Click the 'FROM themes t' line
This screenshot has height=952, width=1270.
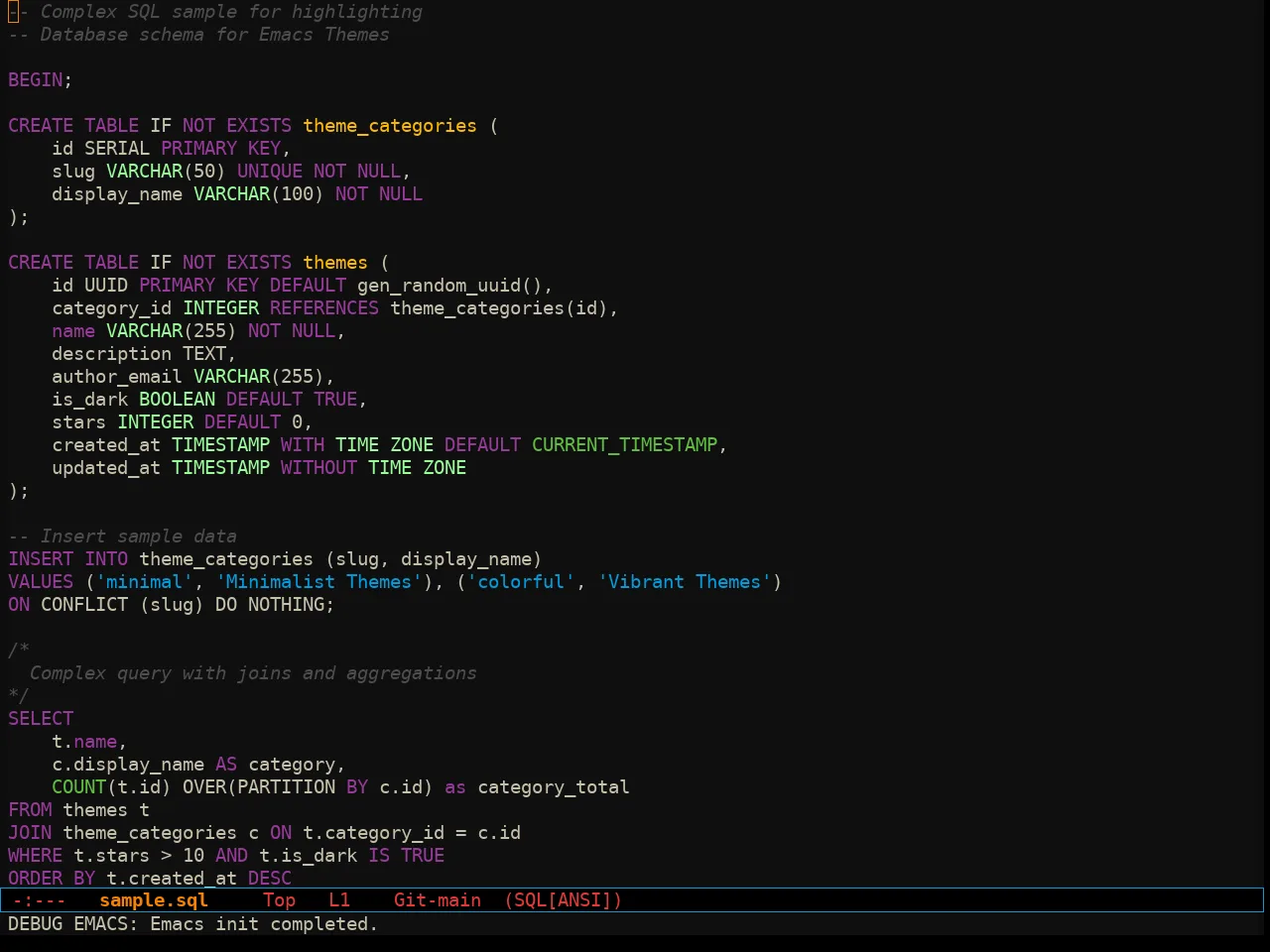(78, 810)
